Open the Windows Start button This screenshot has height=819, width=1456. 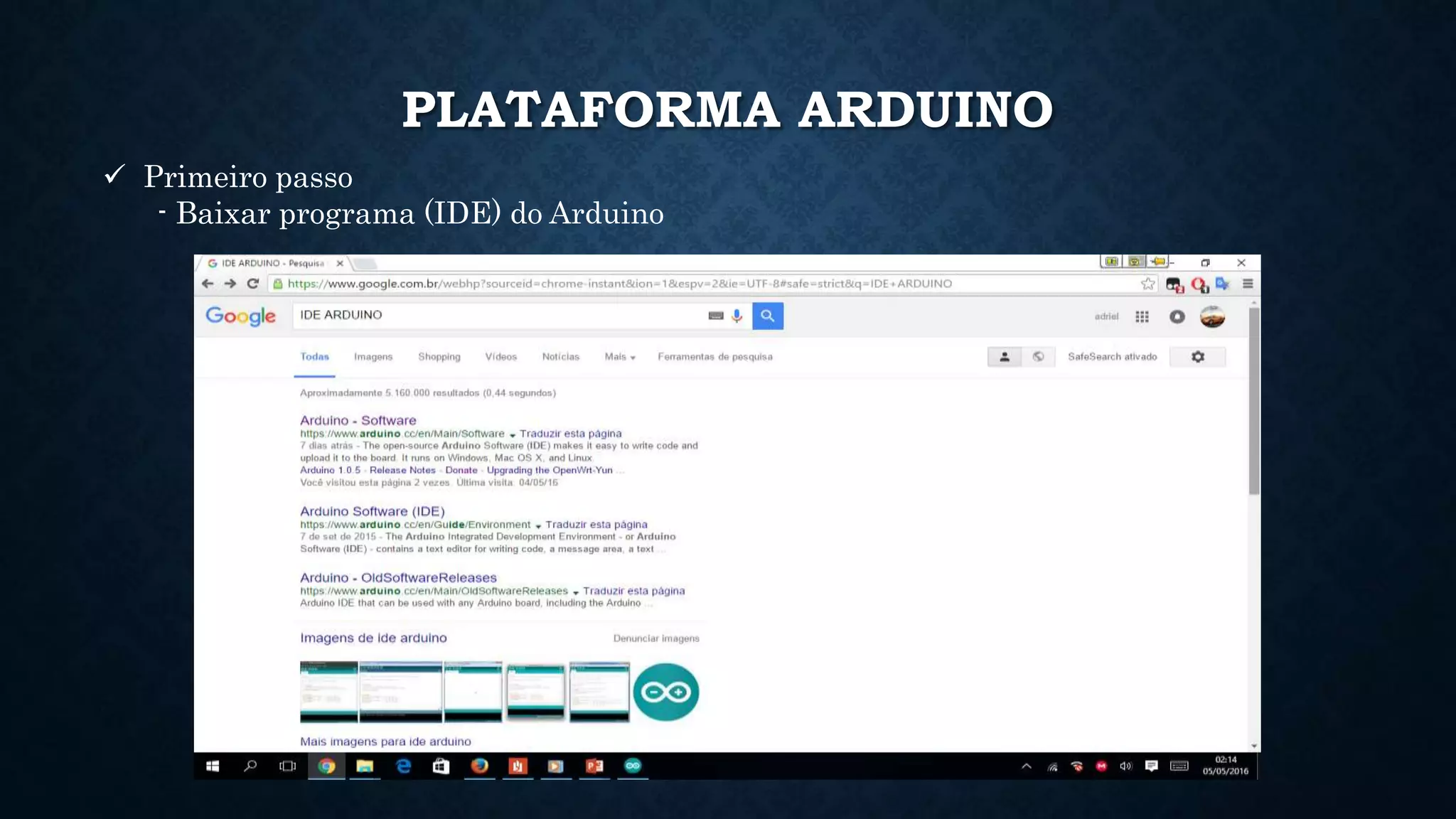pos(213,766)
